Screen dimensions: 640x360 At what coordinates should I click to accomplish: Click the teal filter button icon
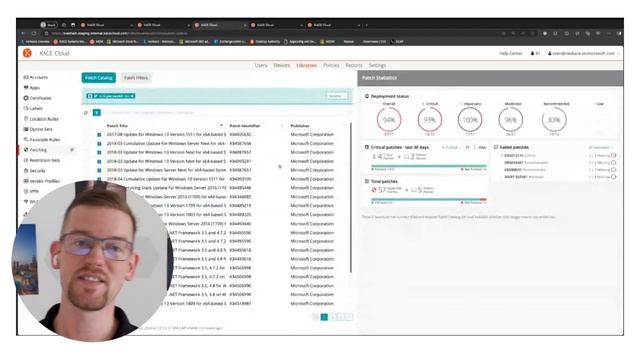[97, 113]
